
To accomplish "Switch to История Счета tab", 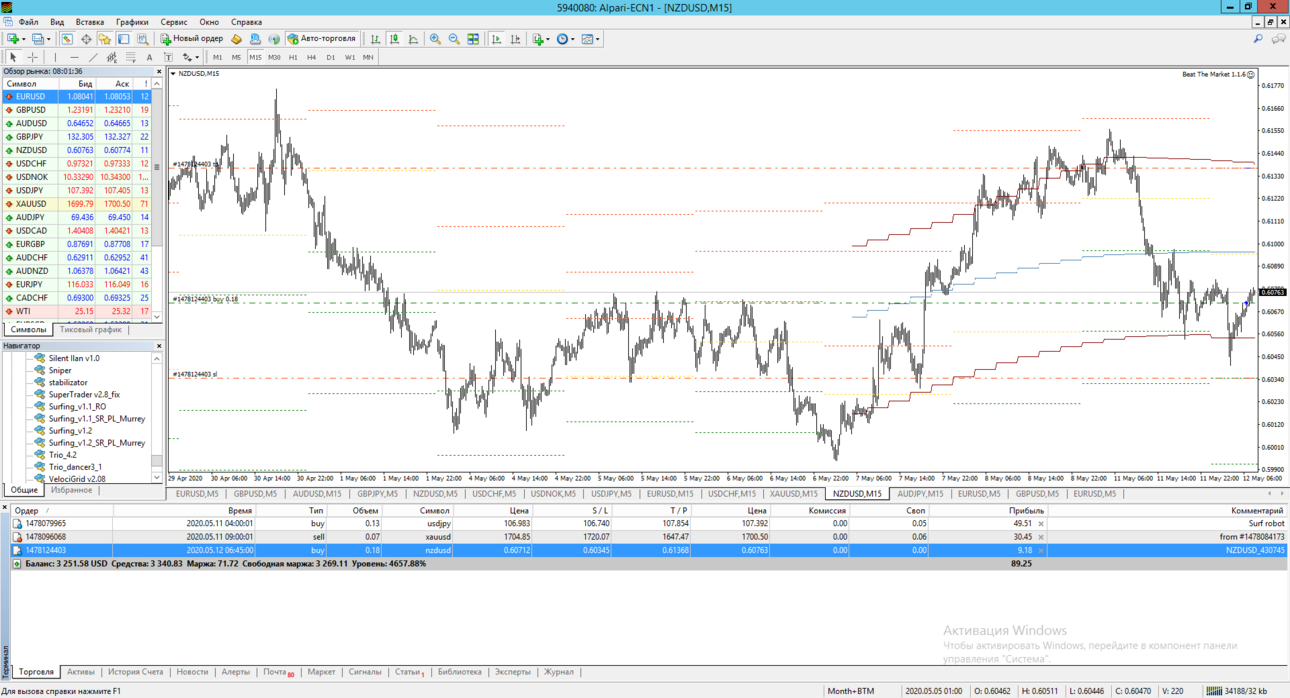I will (135, 672).
